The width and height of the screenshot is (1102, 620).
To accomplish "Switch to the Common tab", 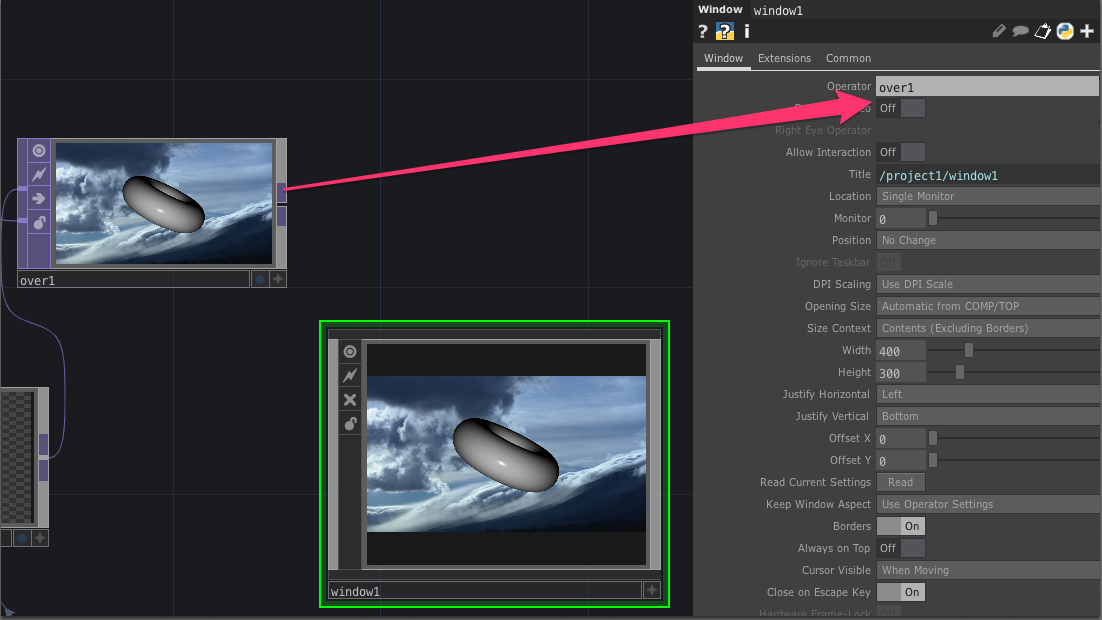I will click(848, 58).
